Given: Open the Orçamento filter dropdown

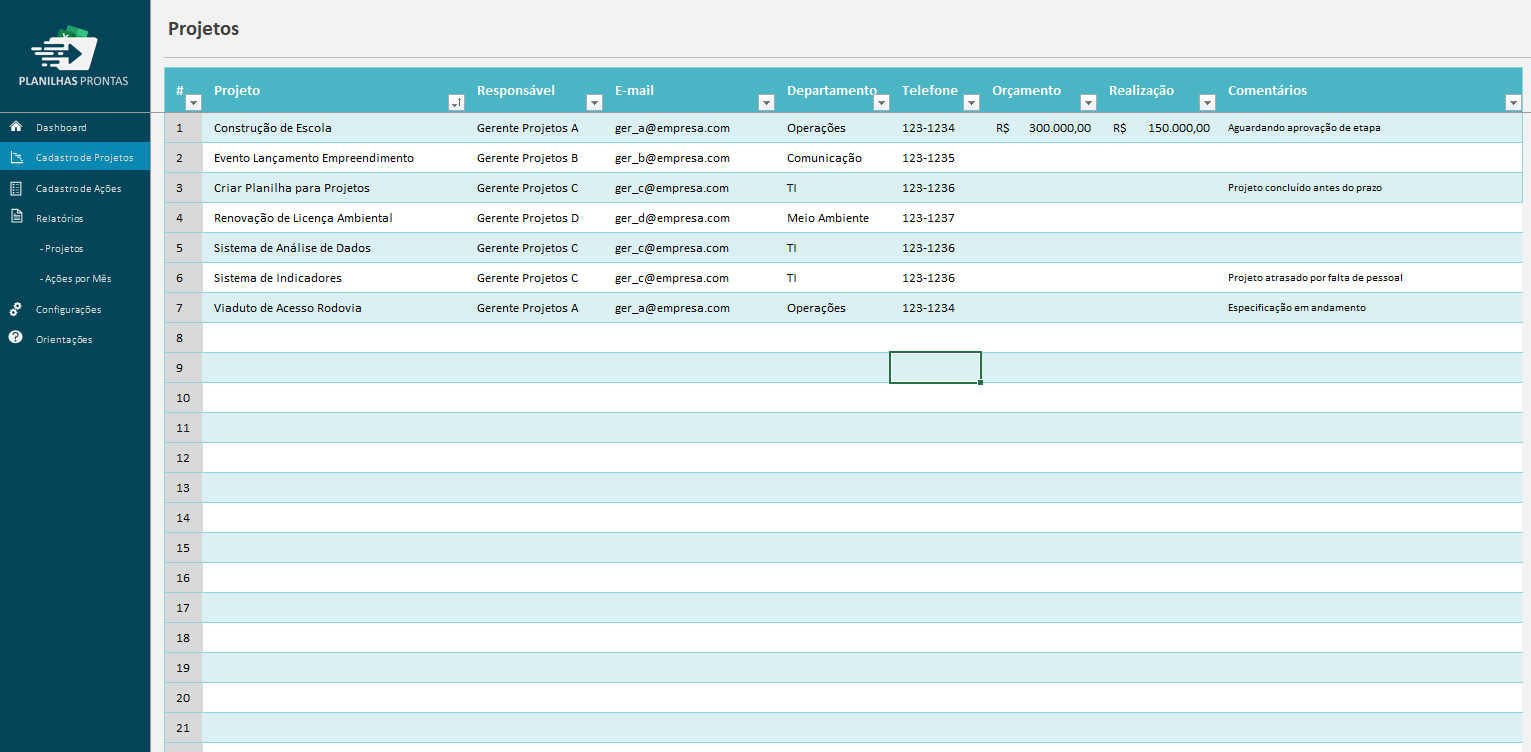Looking at the screenshot, I should pyautogui.click(x=1087, y=102).
